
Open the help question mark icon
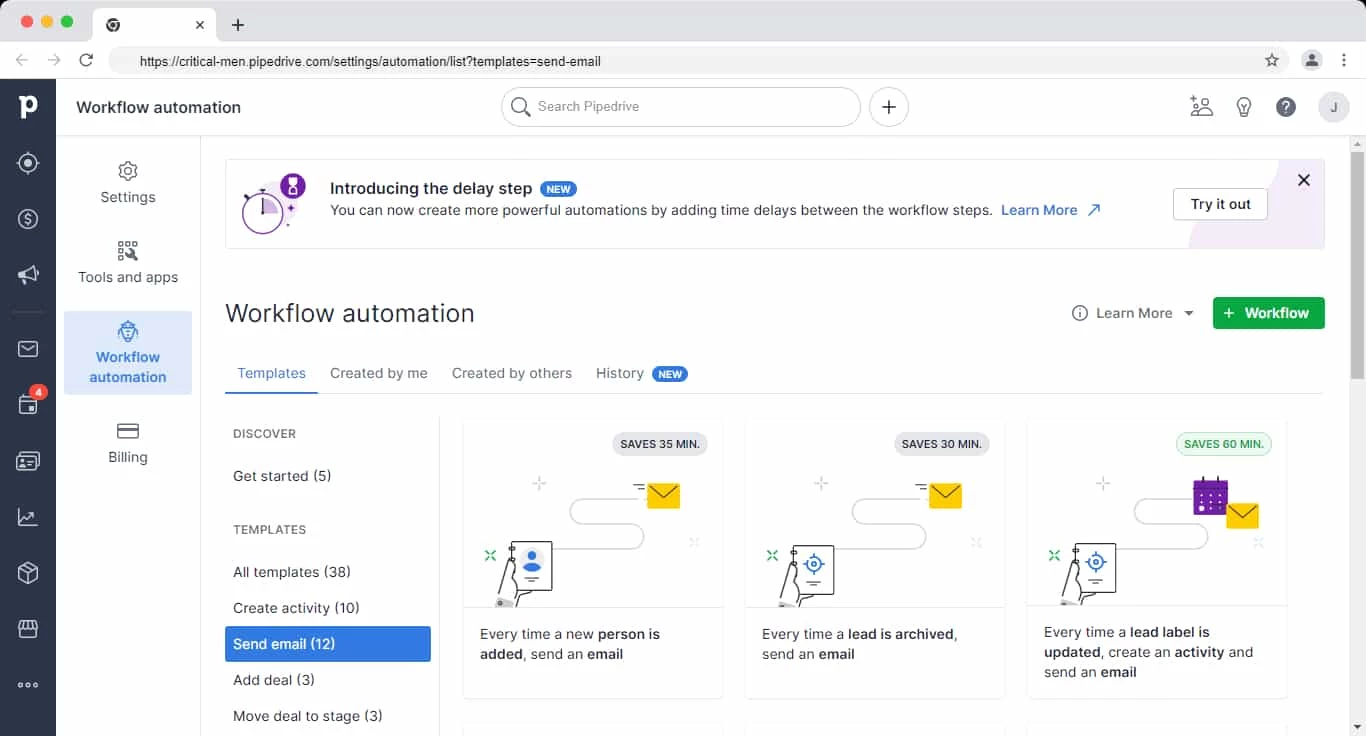click(x=1286, y=107)
